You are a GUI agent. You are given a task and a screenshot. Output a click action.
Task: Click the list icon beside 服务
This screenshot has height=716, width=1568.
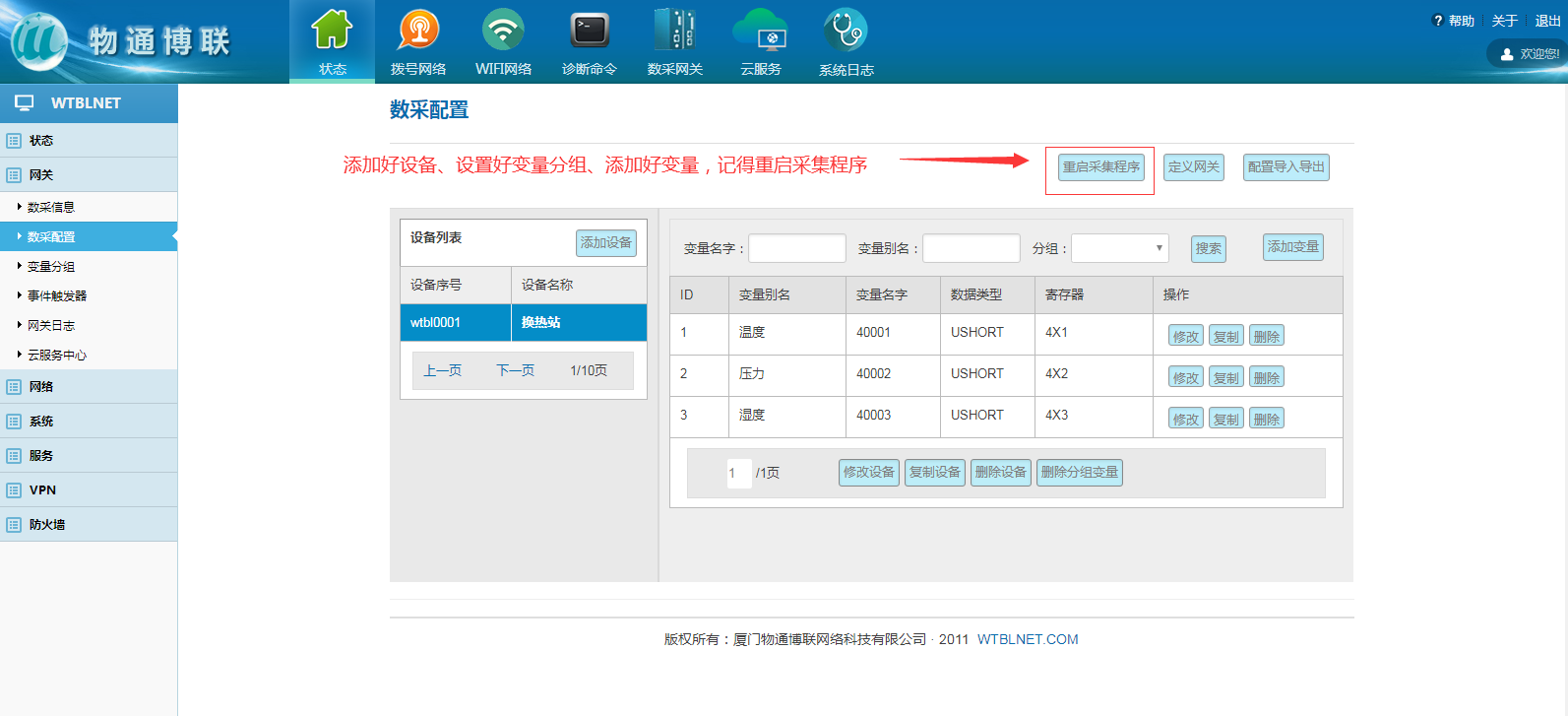(x=14, y=456)
